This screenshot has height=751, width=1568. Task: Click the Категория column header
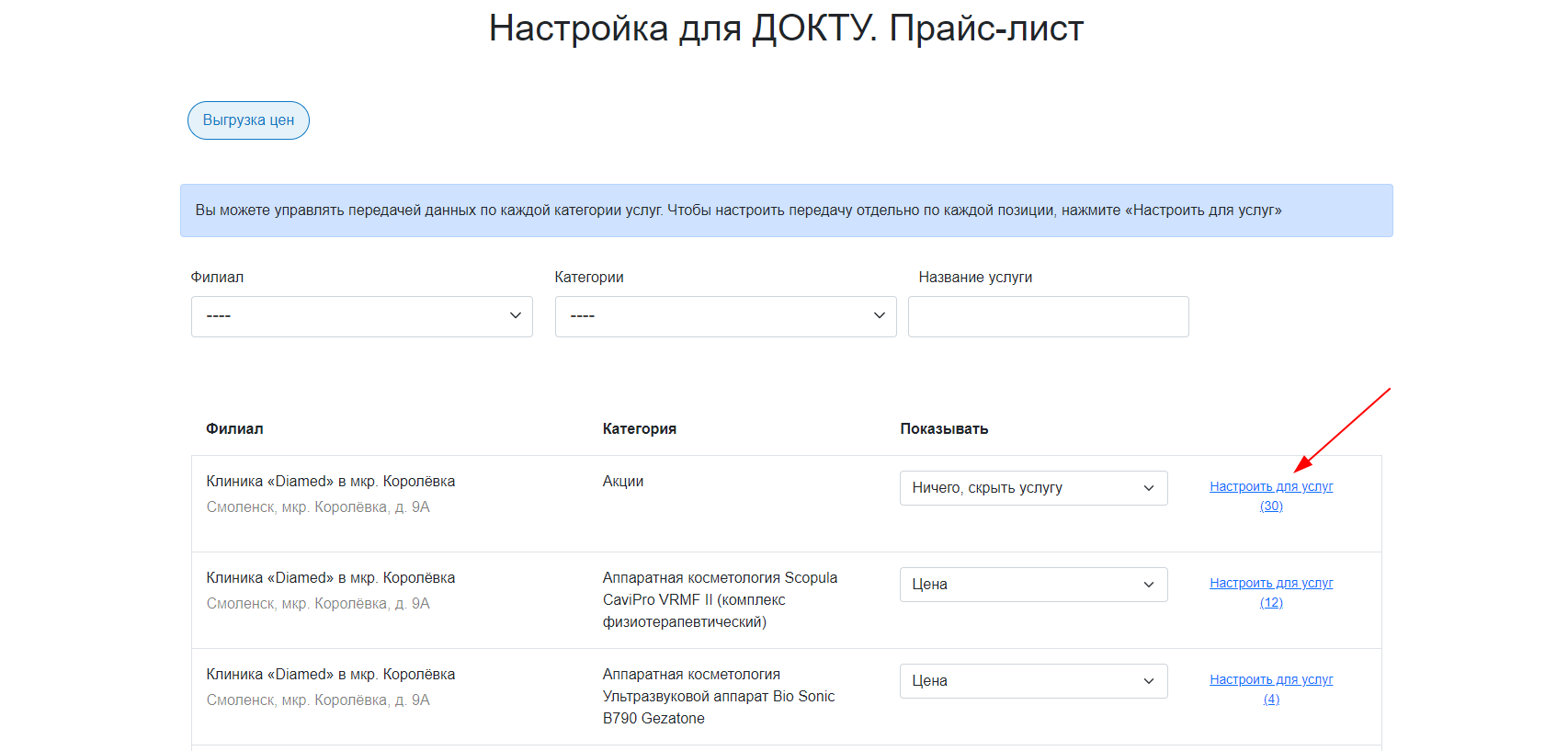(x=640, y=429)
